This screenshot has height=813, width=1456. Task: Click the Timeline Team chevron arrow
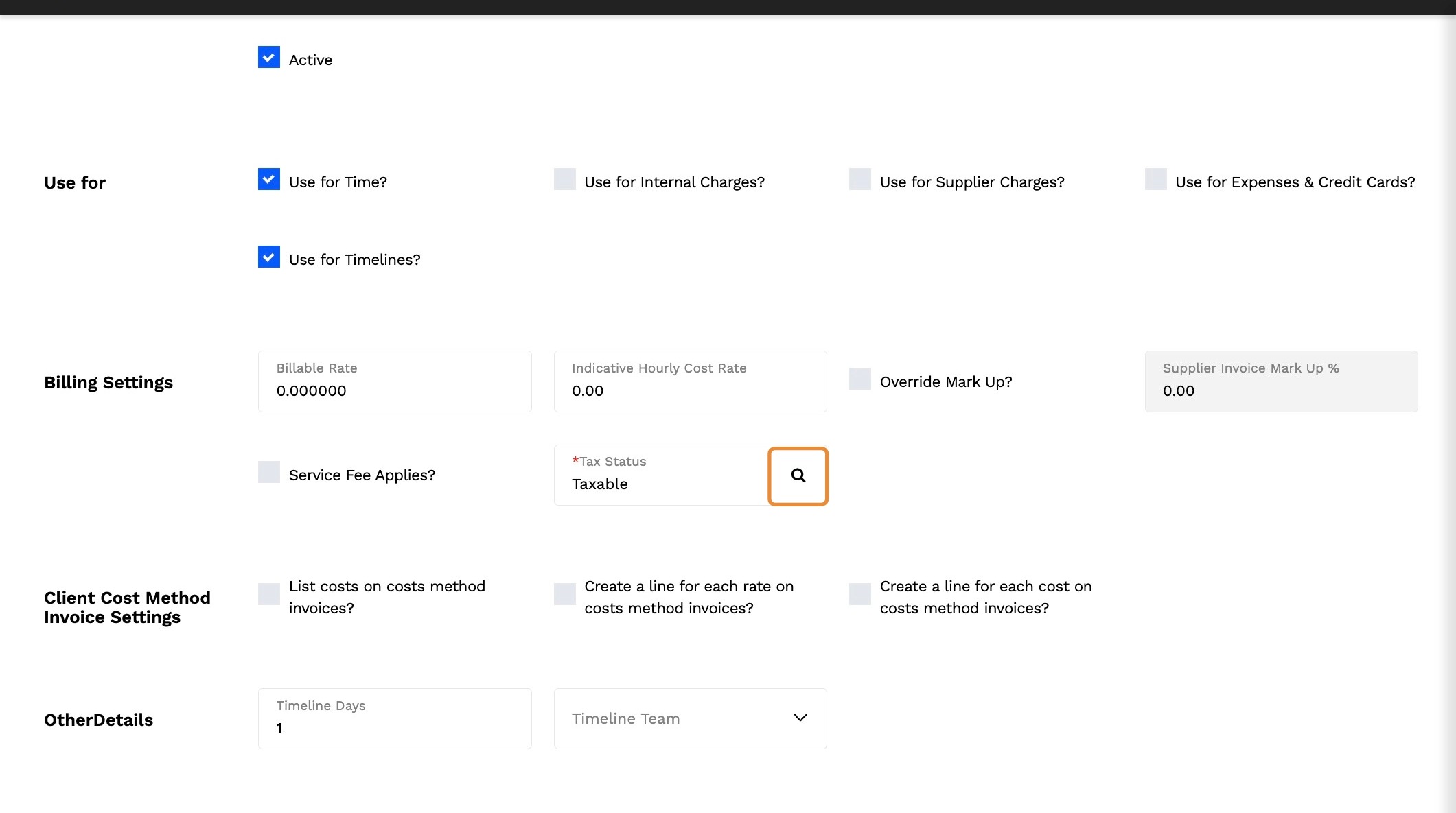click(800, 718)
